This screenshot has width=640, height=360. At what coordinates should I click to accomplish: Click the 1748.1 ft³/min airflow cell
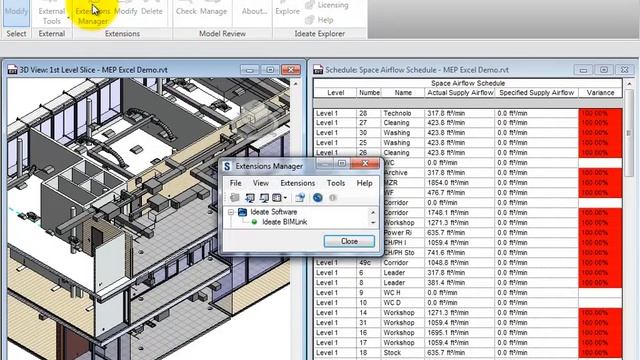[460, 213]
